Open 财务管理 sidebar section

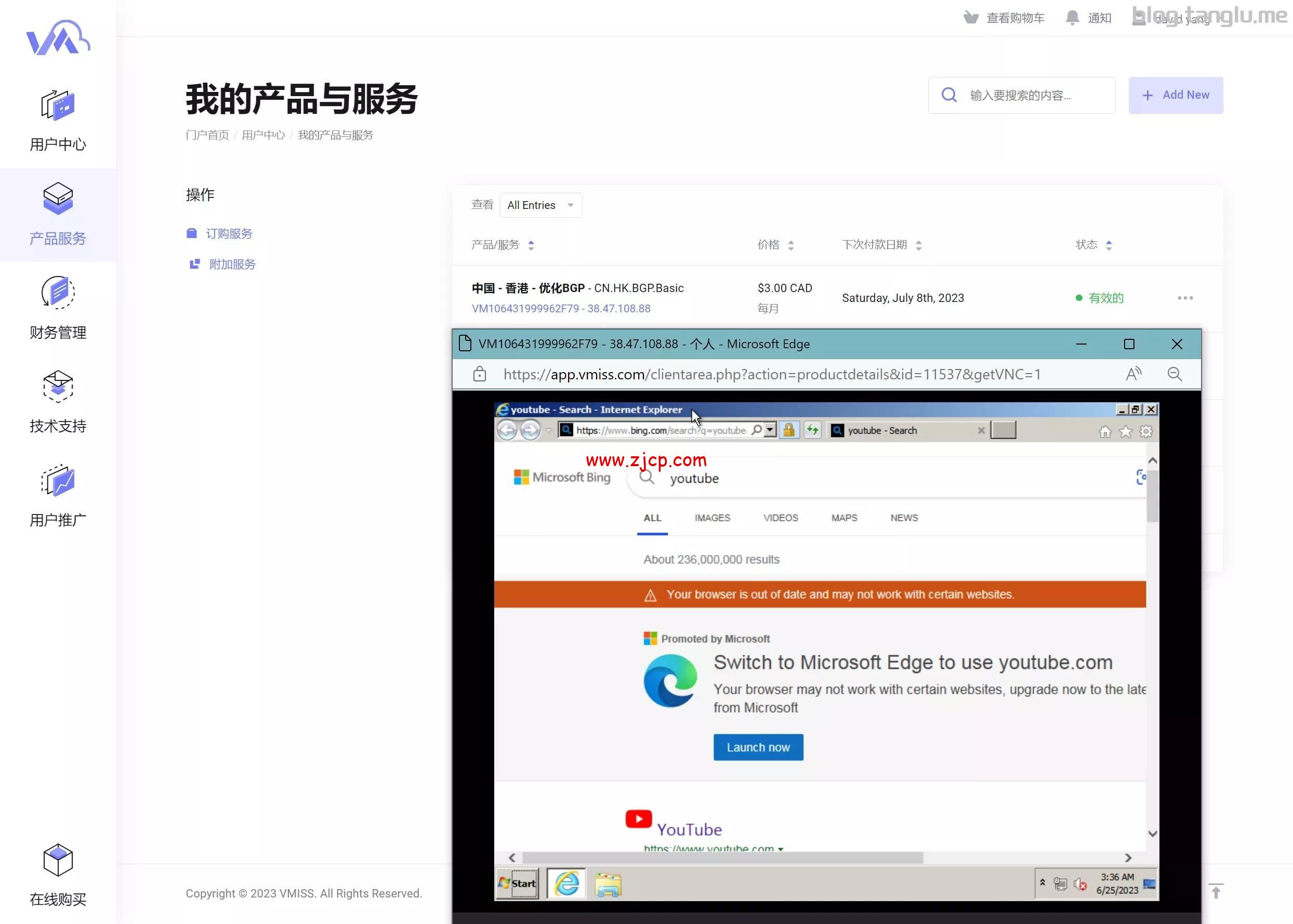58,308
